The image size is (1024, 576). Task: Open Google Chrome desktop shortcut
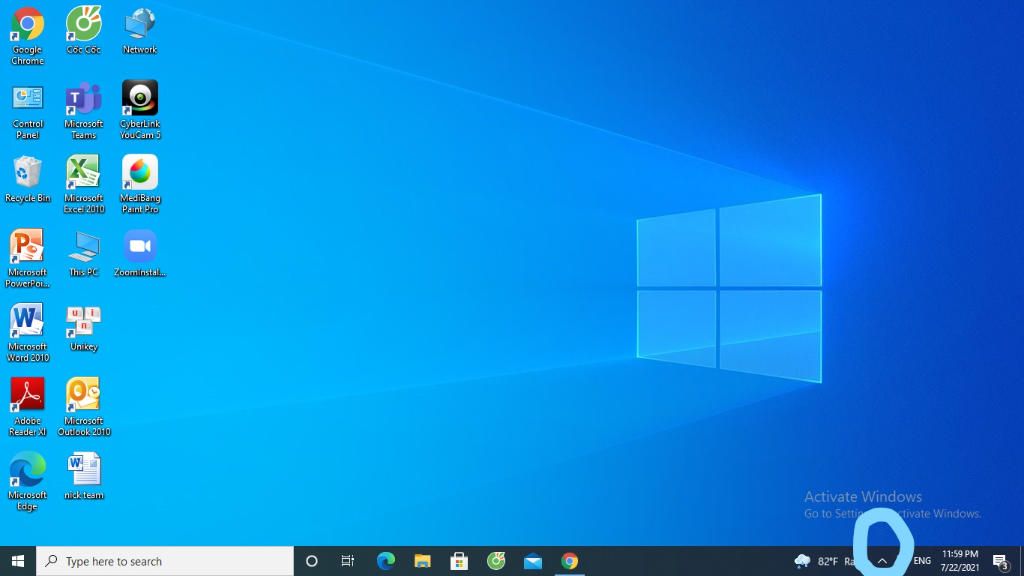pos(27,37)
